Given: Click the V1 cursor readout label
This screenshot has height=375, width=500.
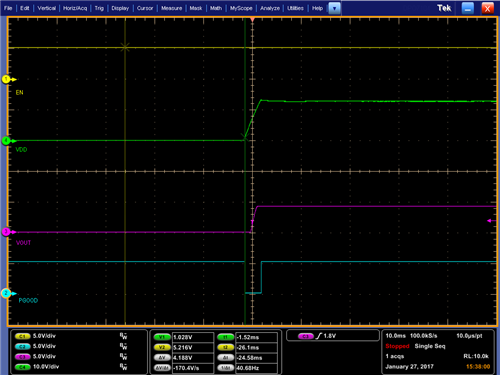Looking at the screenshot, I should [162, 337].
